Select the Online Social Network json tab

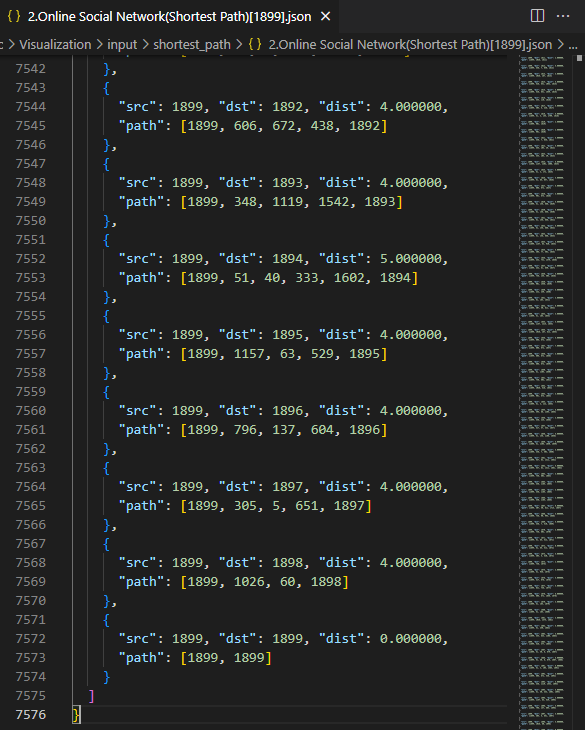[169, 17]
